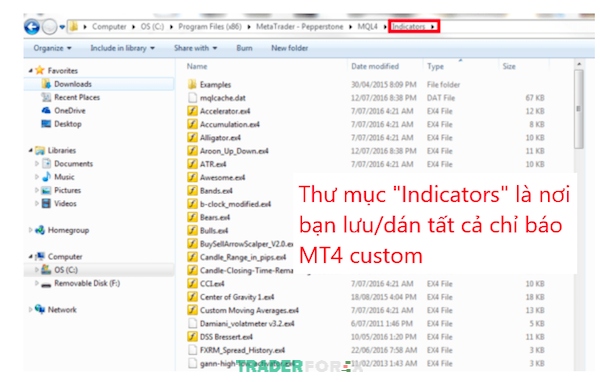Click the Burn toolbar button
Screen dimensions: 600x382
tap(244, 48)
